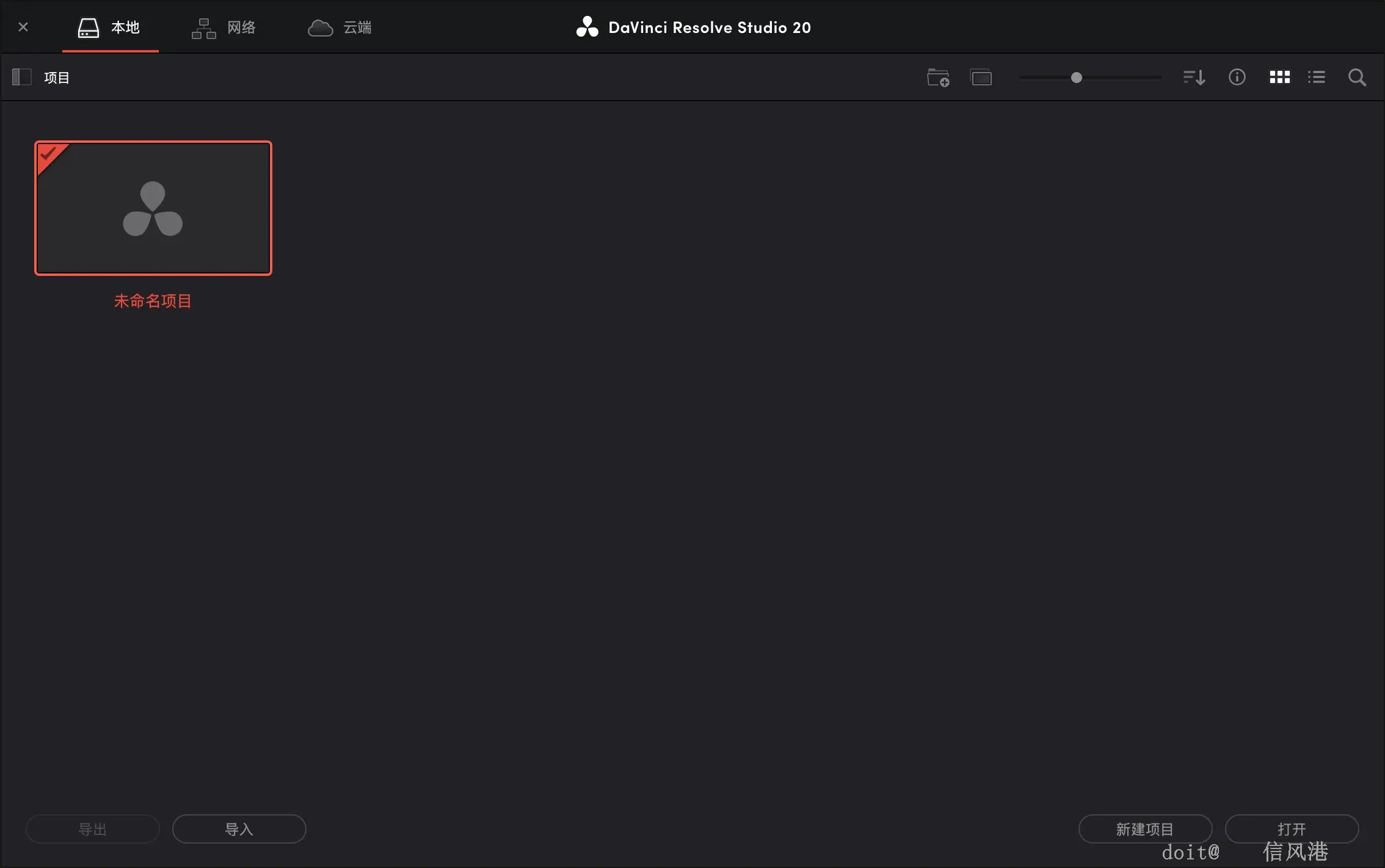Adjust the thumbnail size slider
Screen dimensions: 1385x868
[x=1077, y=78]
